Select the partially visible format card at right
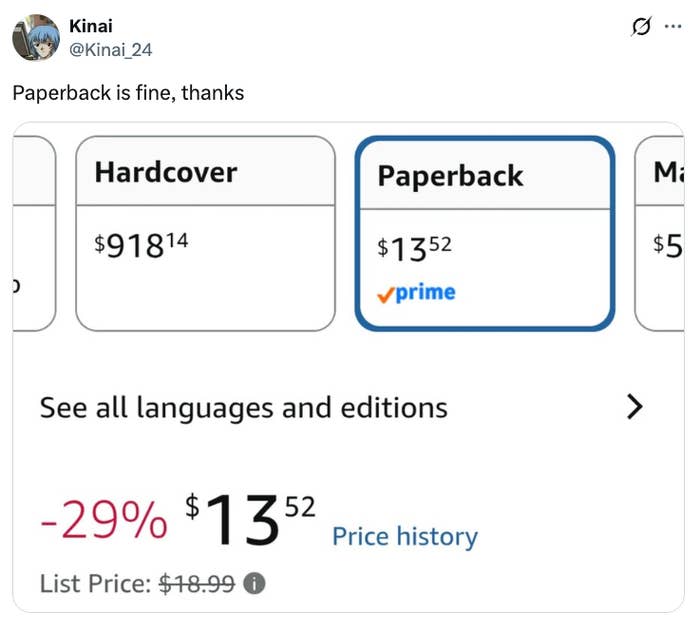The image size is (700, 631). (x=659, y=234)
